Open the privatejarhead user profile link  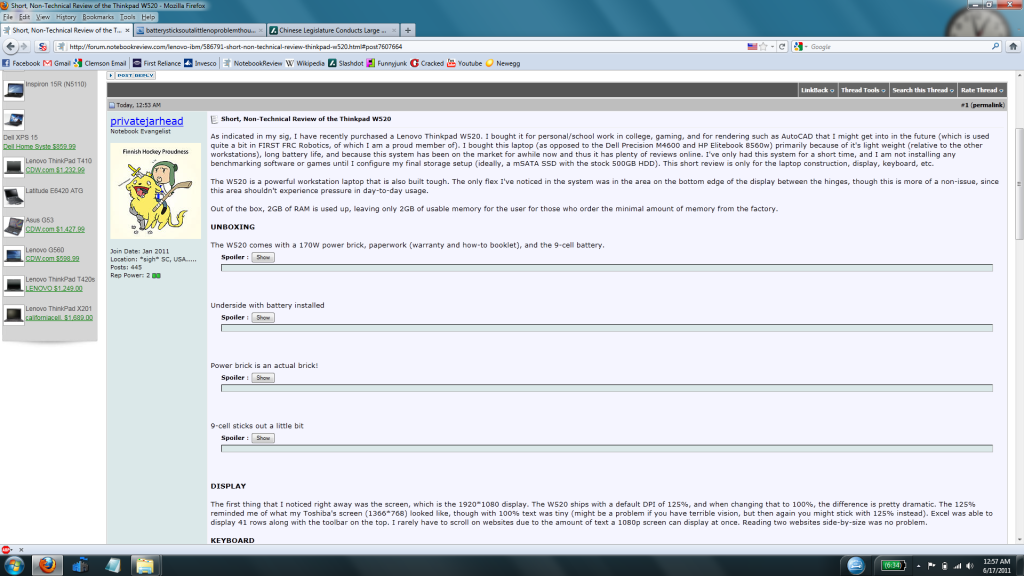(146, 121)
